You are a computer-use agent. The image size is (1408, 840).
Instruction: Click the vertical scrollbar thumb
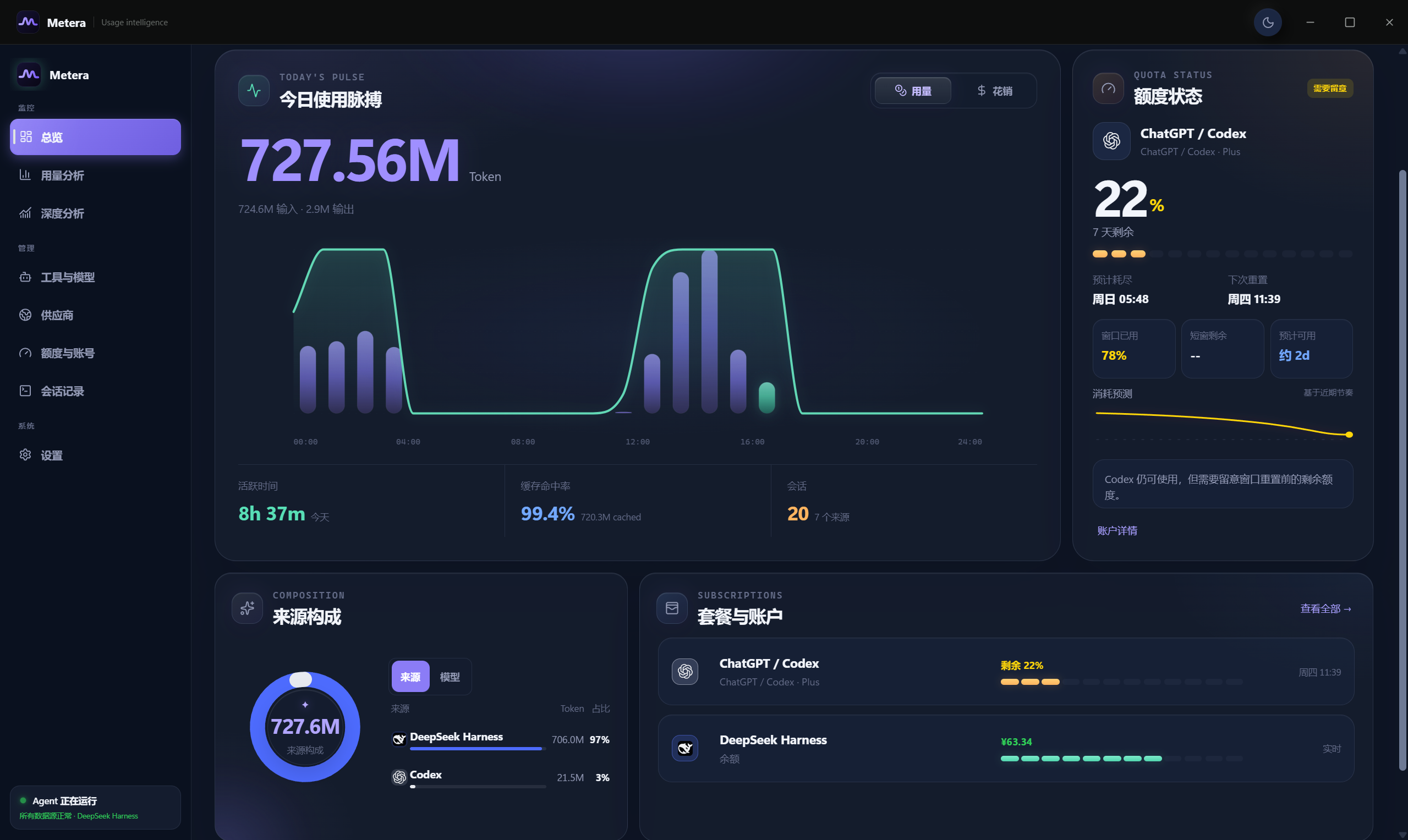pyautogui.click(x=1402, y=470)
